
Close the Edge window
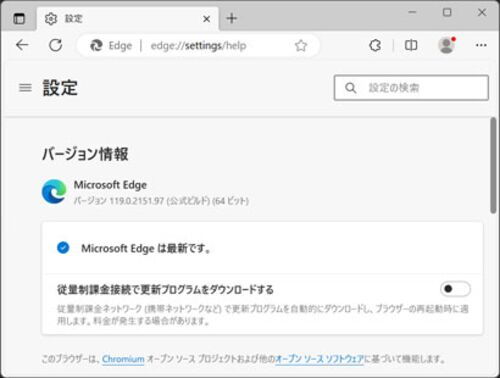(482, 12)
